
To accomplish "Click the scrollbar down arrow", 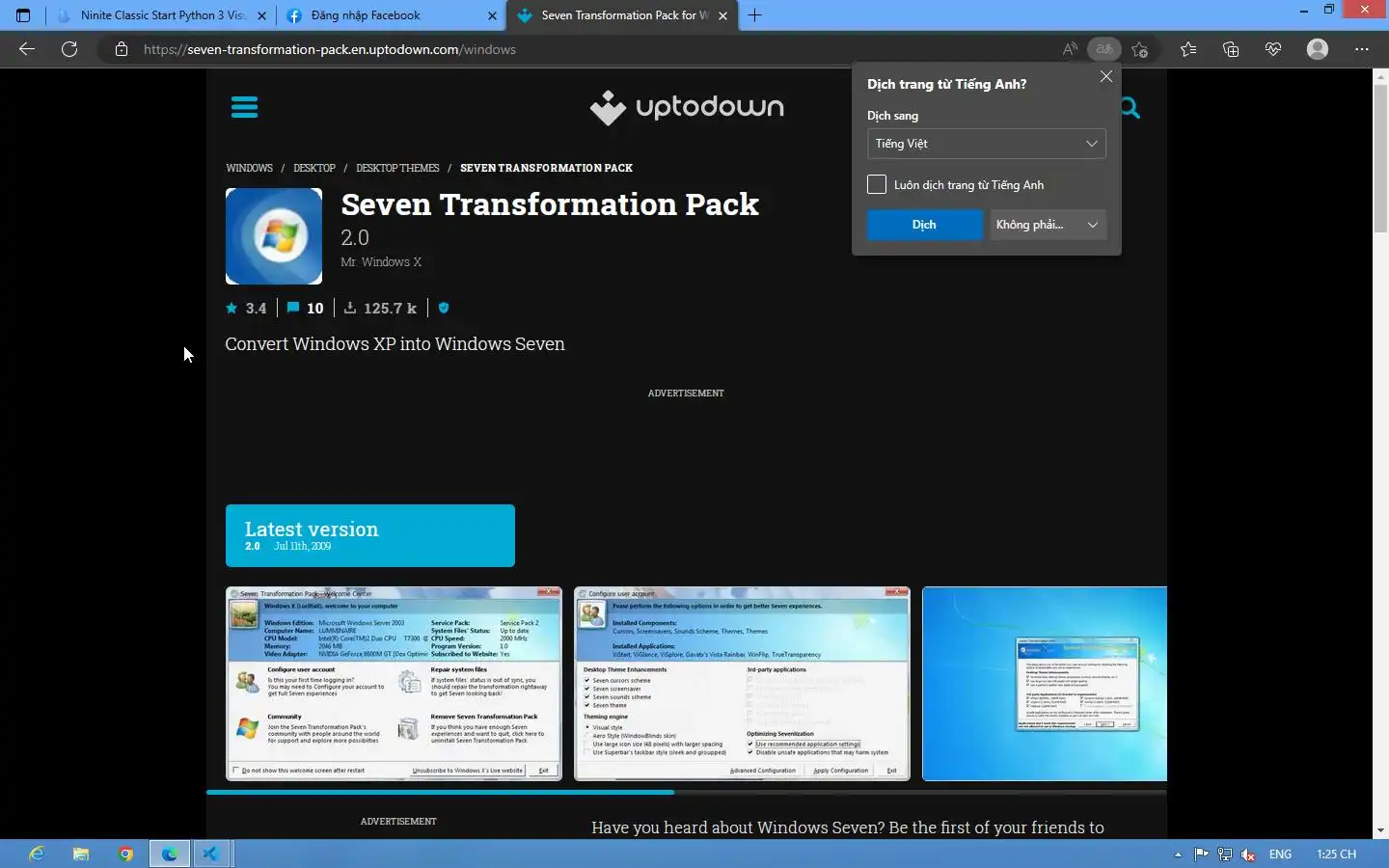I will click(x=1380, y=830).
